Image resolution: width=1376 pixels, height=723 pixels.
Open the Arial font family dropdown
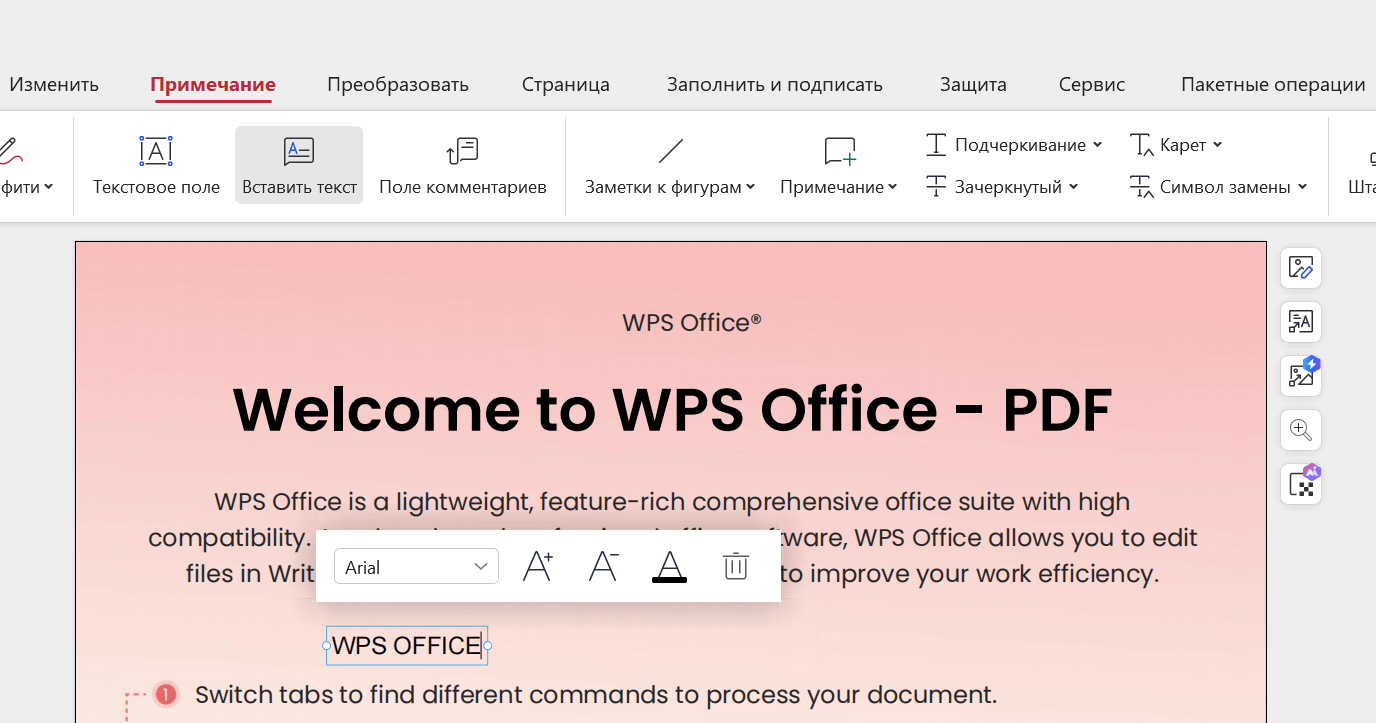(416, 566)
